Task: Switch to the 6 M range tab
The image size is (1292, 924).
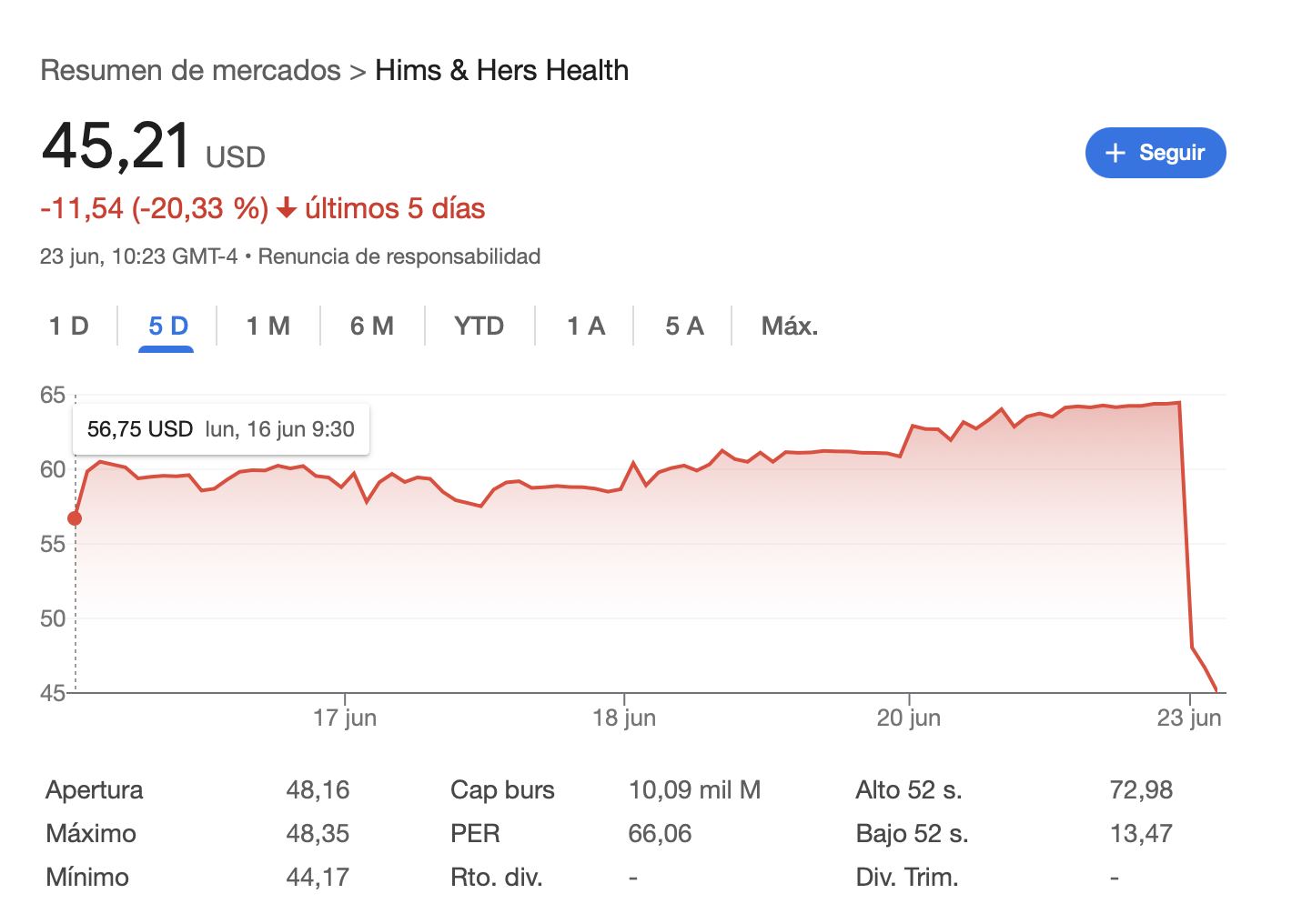Action: (x=372, y=326)
